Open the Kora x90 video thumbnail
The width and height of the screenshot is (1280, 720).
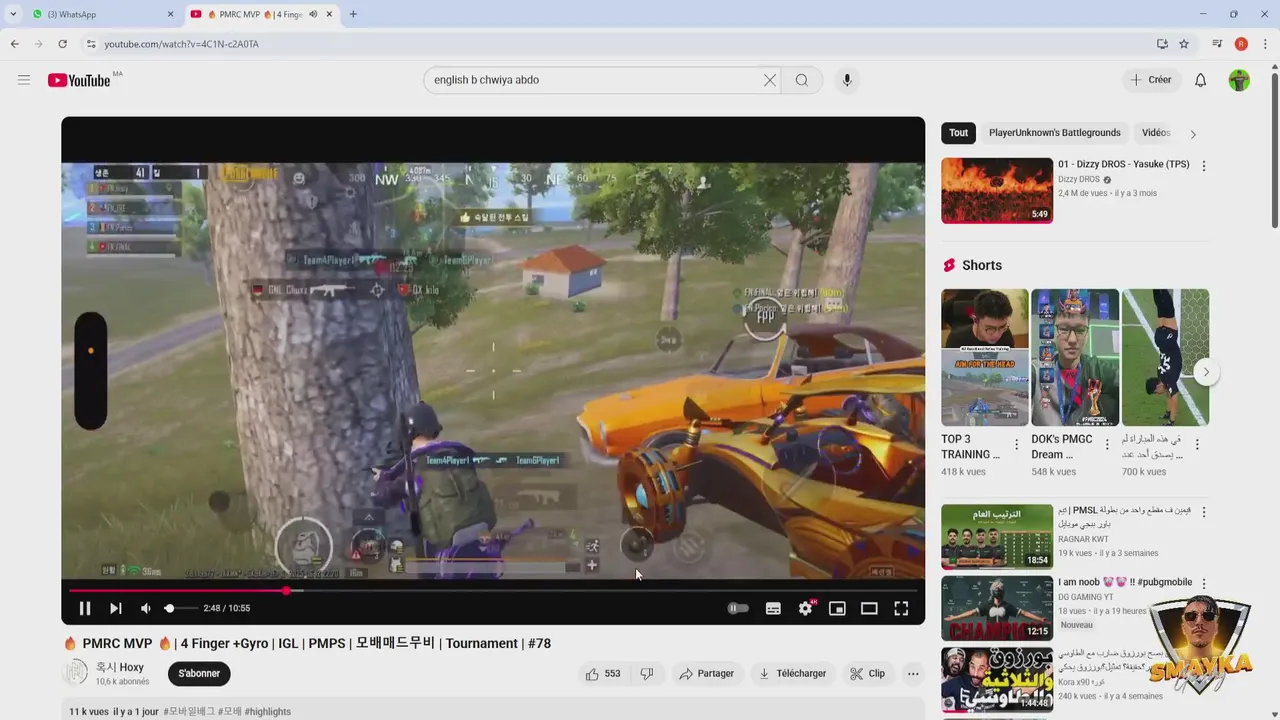click(x=997, y=680)
